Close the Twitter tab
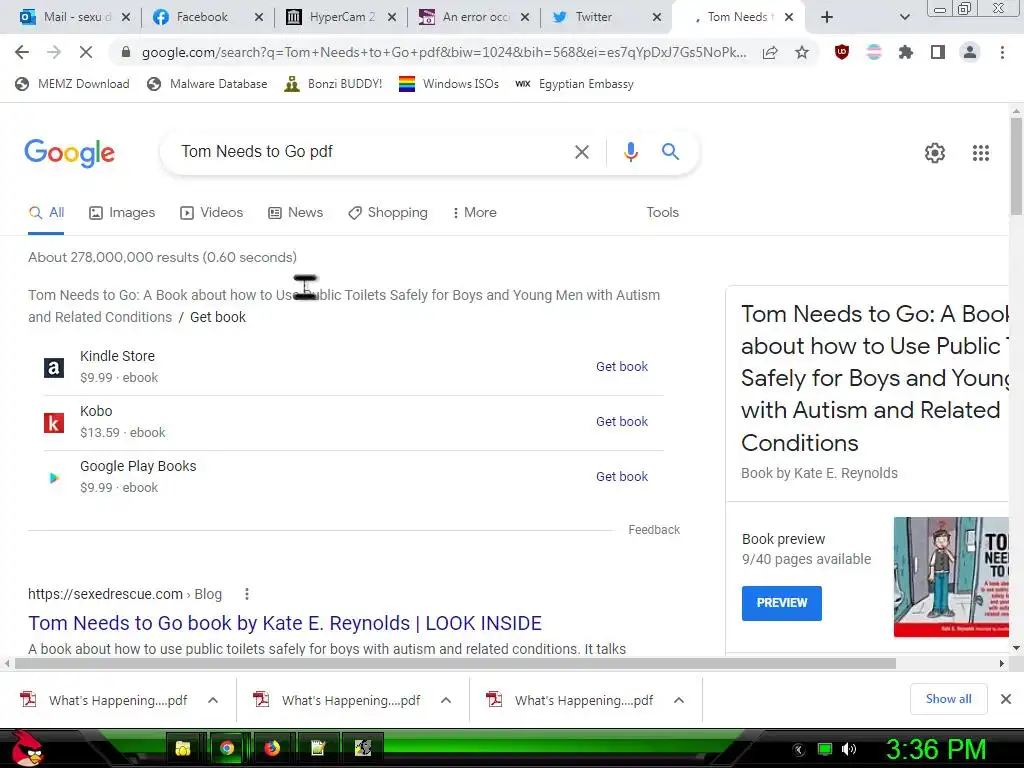The width and height of the screenshot is (1024, 768). click(657, 18)
